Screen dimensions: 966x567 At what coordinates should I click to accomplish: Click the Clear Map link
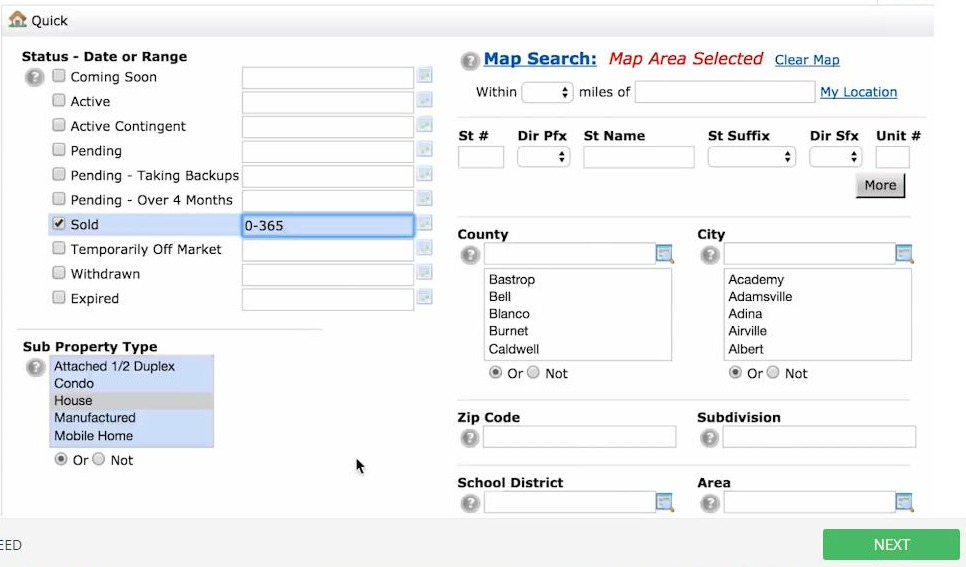(807, 60)
